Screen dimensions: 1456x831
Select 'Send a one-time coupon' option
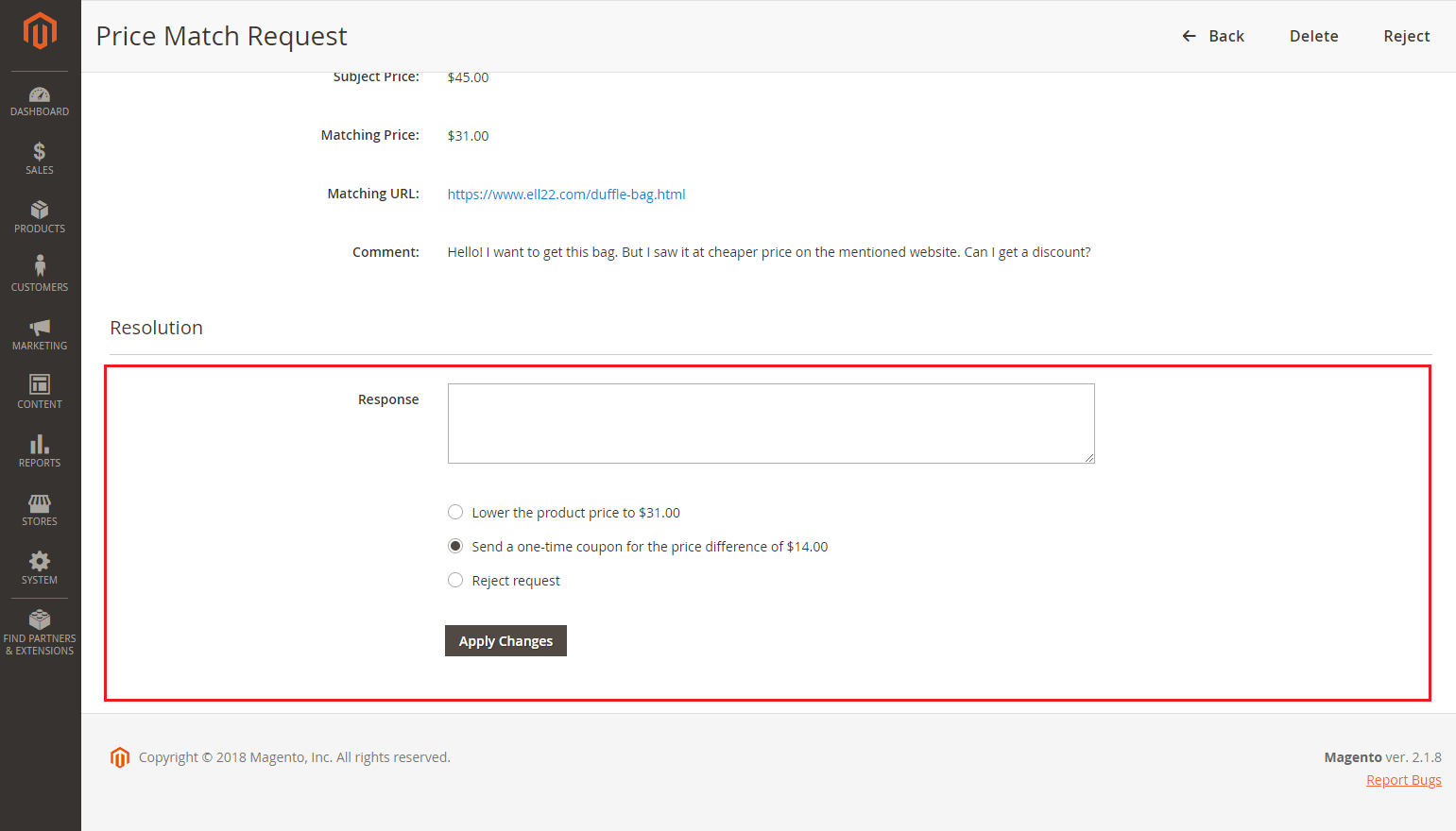[455, 545]
